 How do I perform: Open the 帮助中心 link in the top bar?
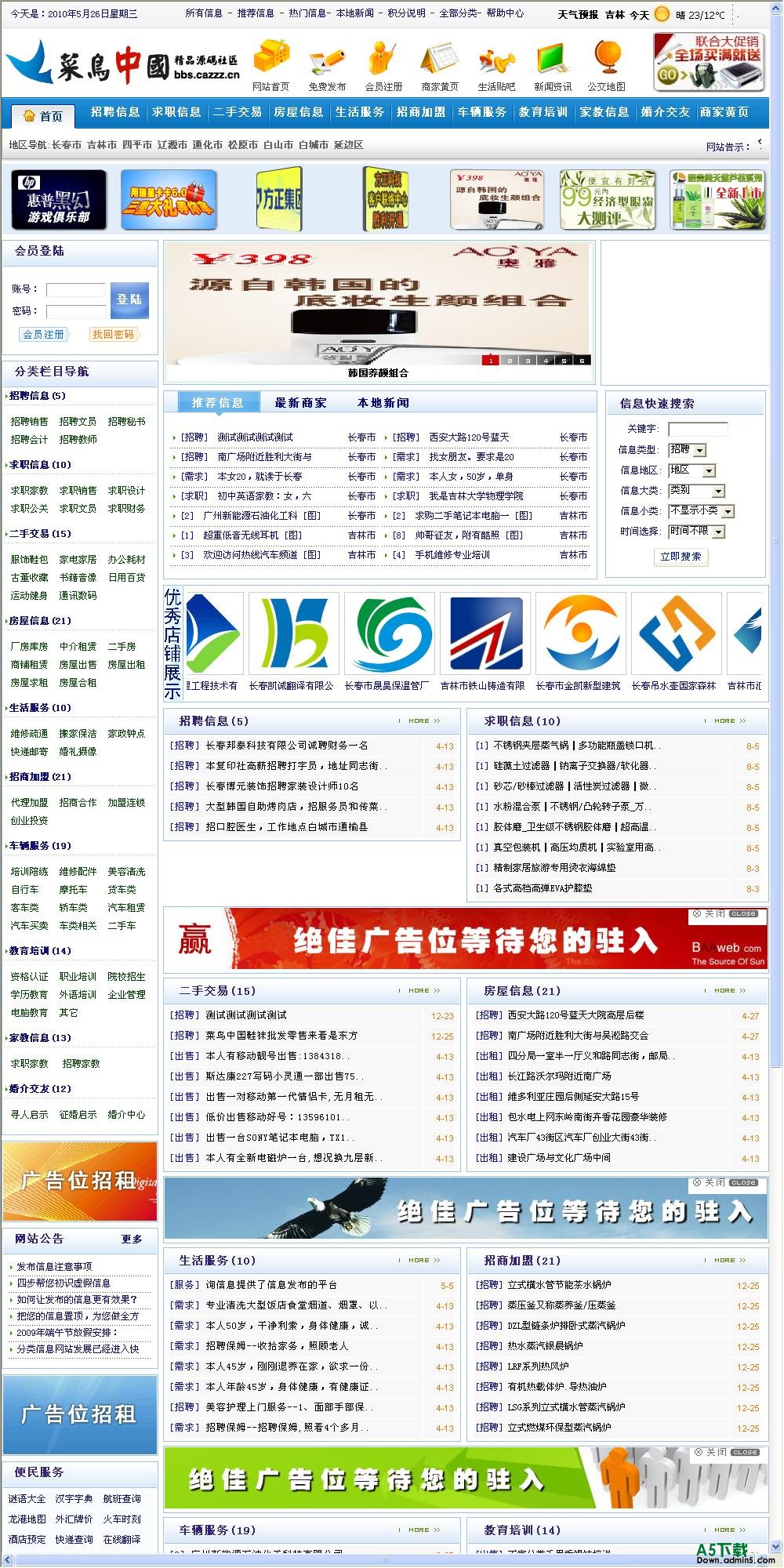[x=505, y=13]
